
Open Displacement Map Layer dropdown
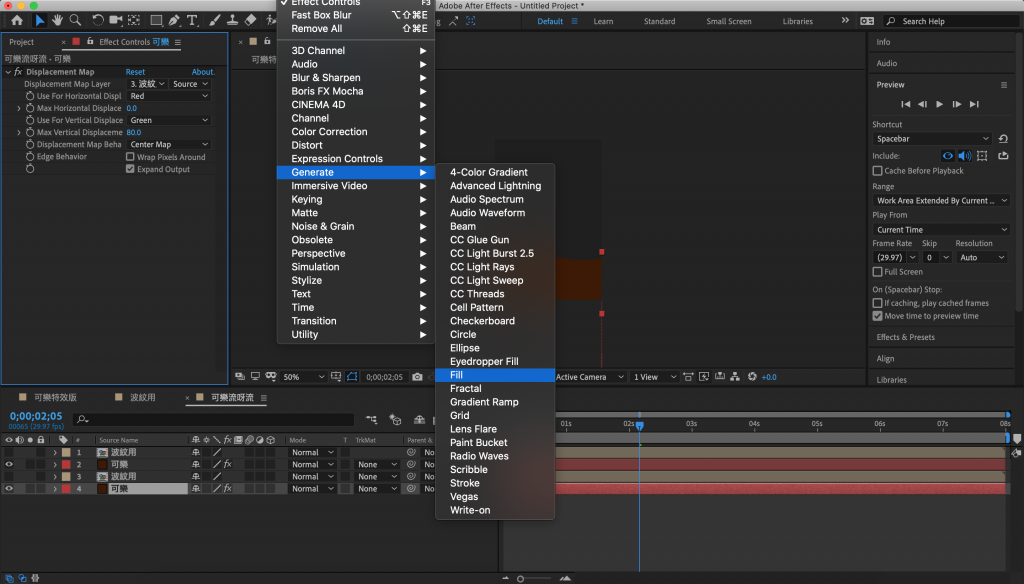click(147, 84)
